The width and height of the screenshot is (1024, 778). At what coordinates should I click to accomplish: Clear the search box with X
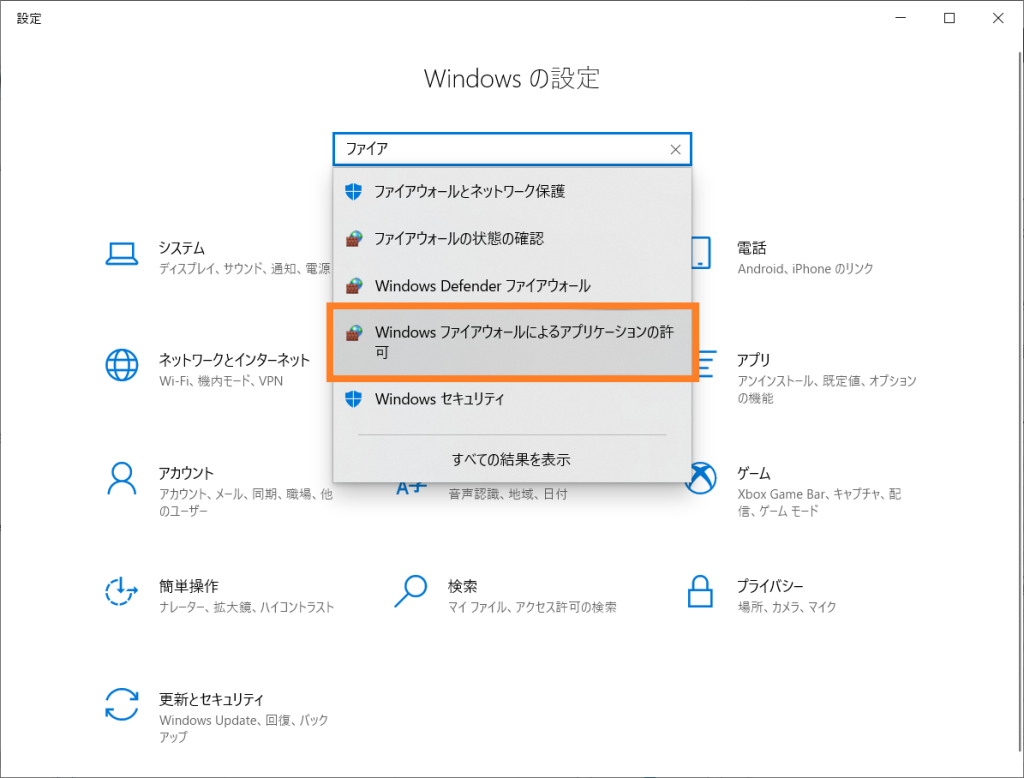point(675,150)
